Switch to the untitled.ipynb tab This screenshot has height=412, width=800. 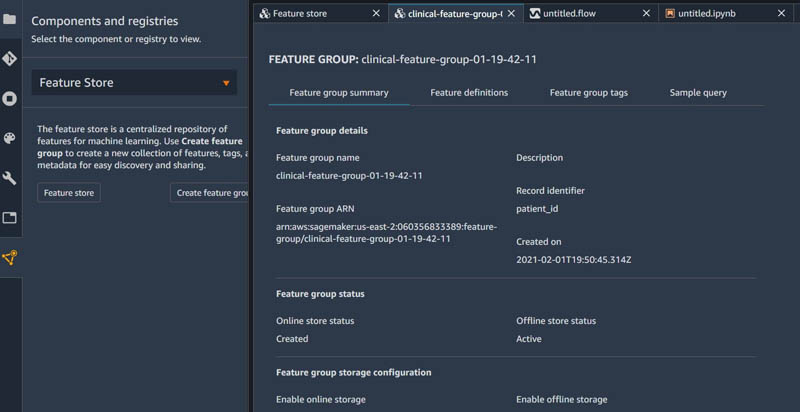tap(727, 12)
